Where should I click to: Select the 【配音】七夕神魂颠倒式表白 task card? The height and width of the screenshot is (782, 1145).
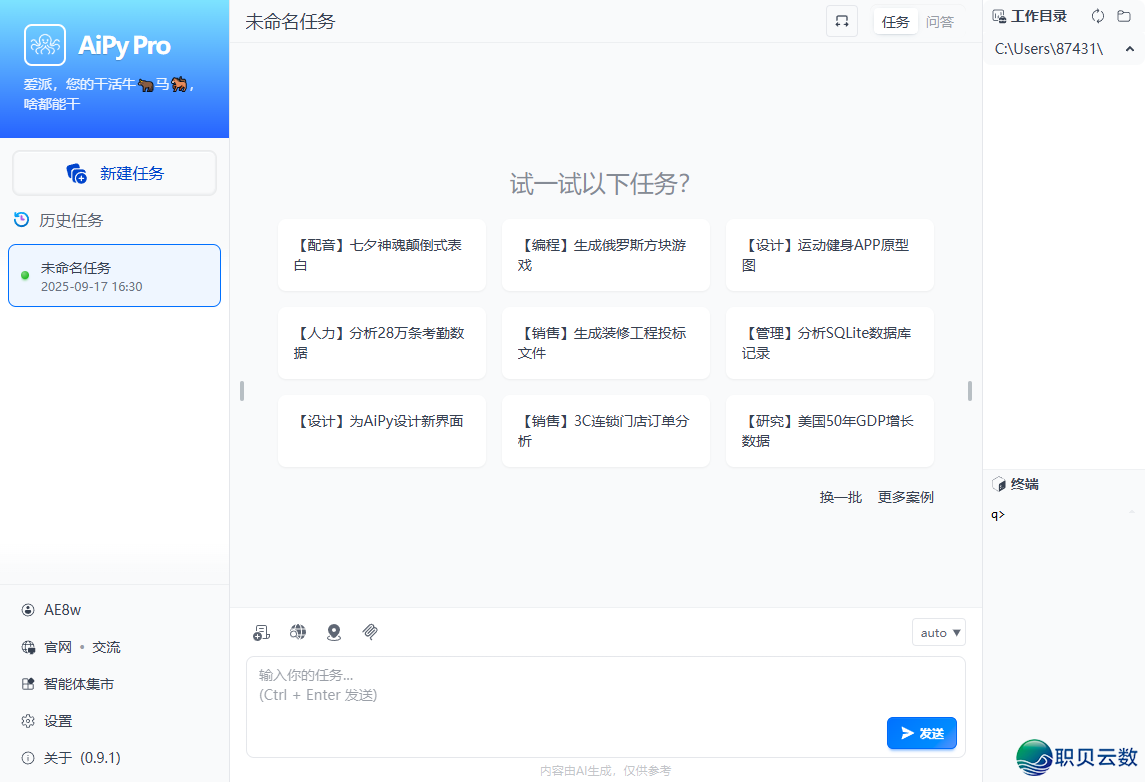[x=382, y=255]
